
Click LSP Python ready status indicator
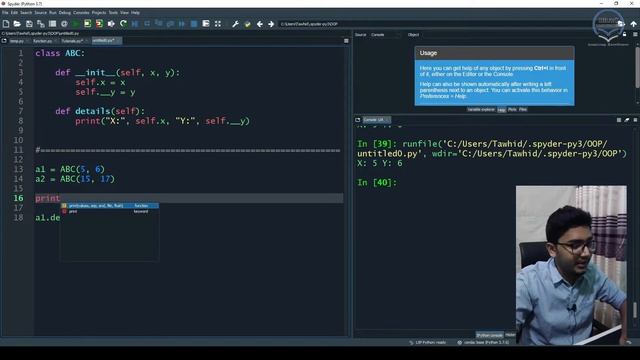pos(427,342)
